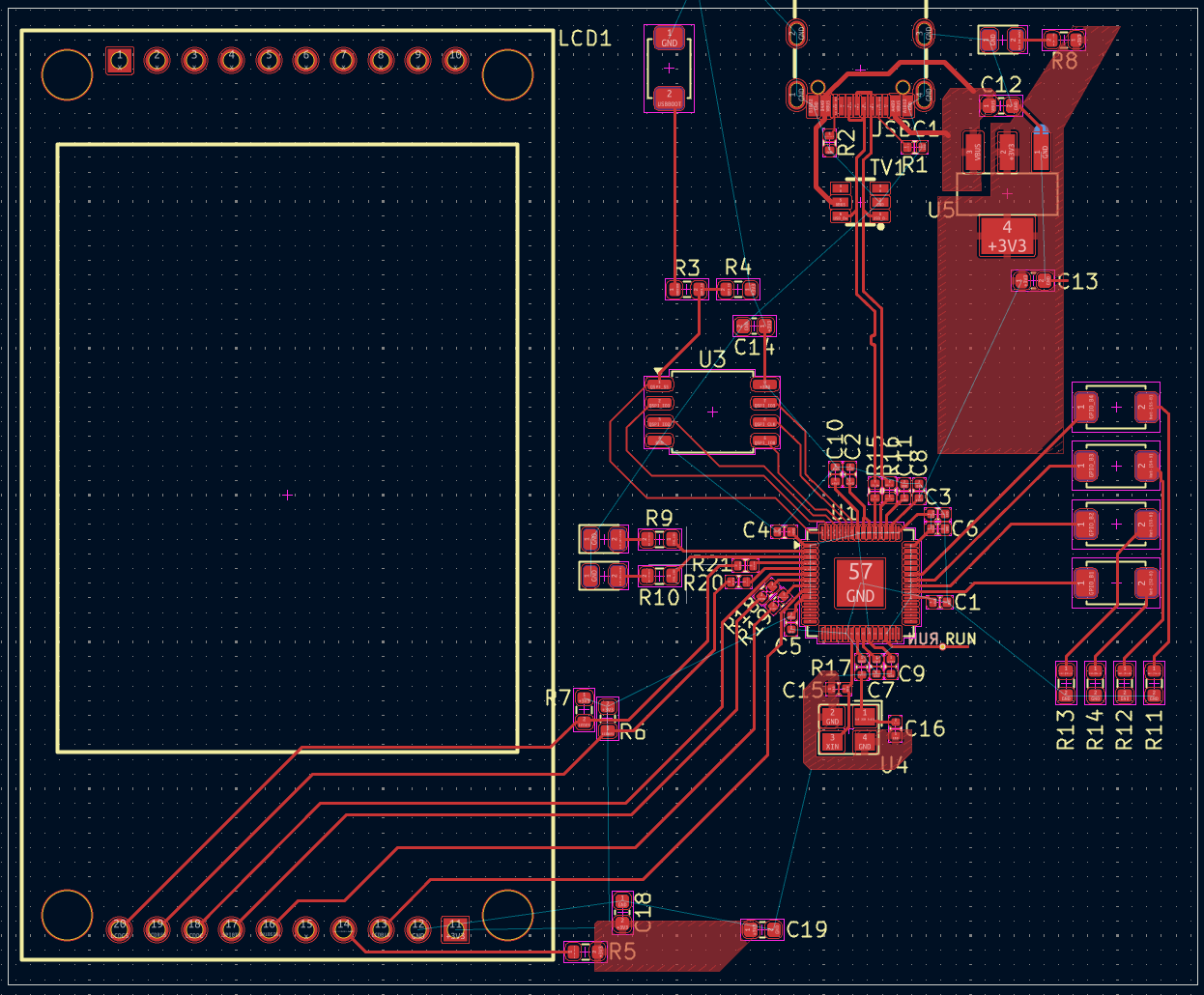1204x995 pixels.
Task: Click the R10 reference label
Action: pyautogui.click(x=659, y=598)
